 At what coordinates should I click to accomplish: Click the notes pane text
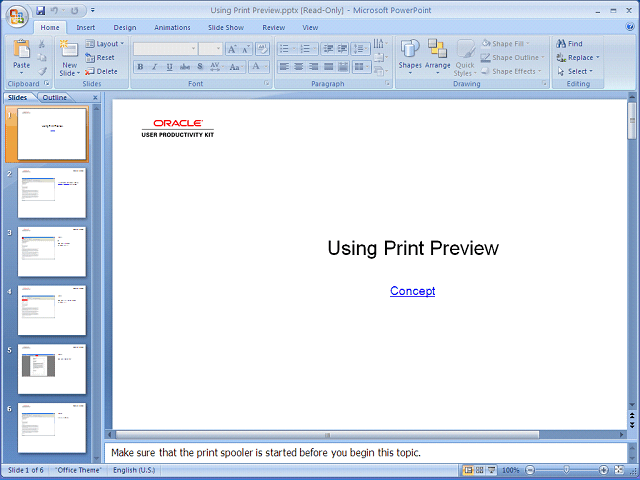(266, 453)
